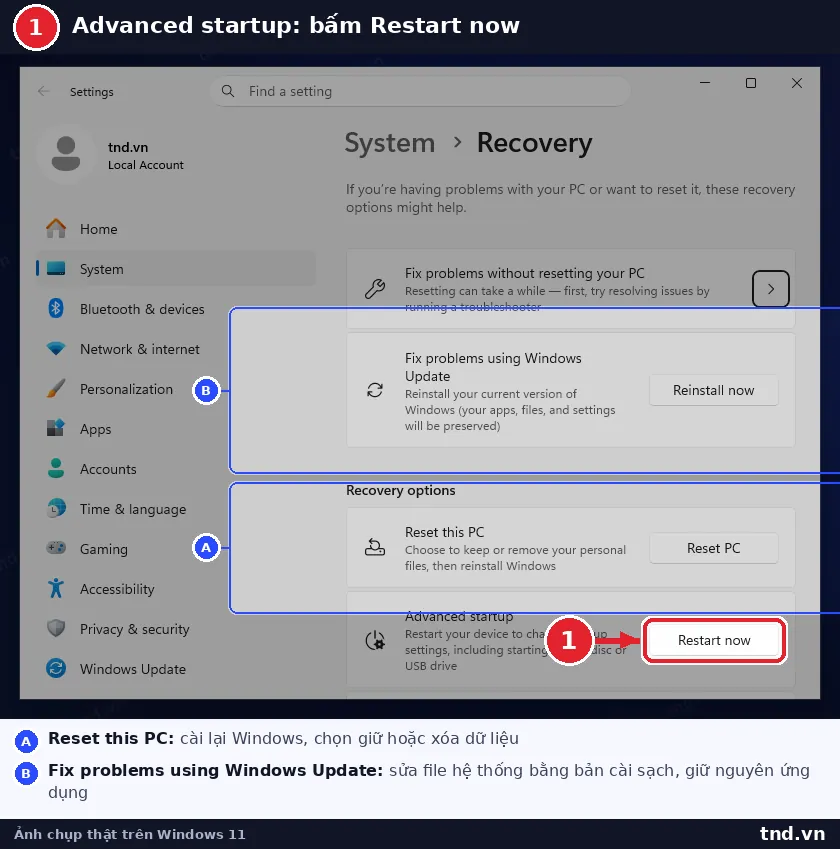Click the Advanced startup power-gear icon

click(375, 641)
